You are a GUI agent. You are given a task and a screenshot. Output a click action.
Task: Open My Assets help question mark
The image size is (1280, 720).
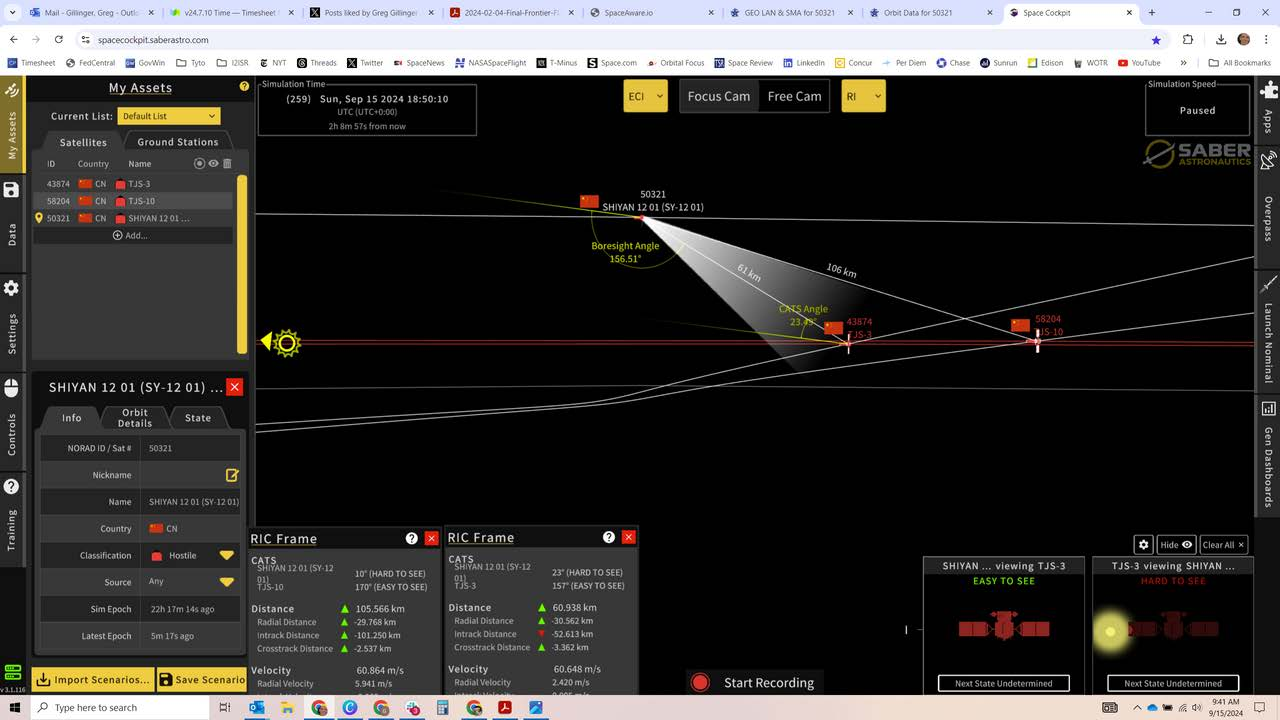244,87
